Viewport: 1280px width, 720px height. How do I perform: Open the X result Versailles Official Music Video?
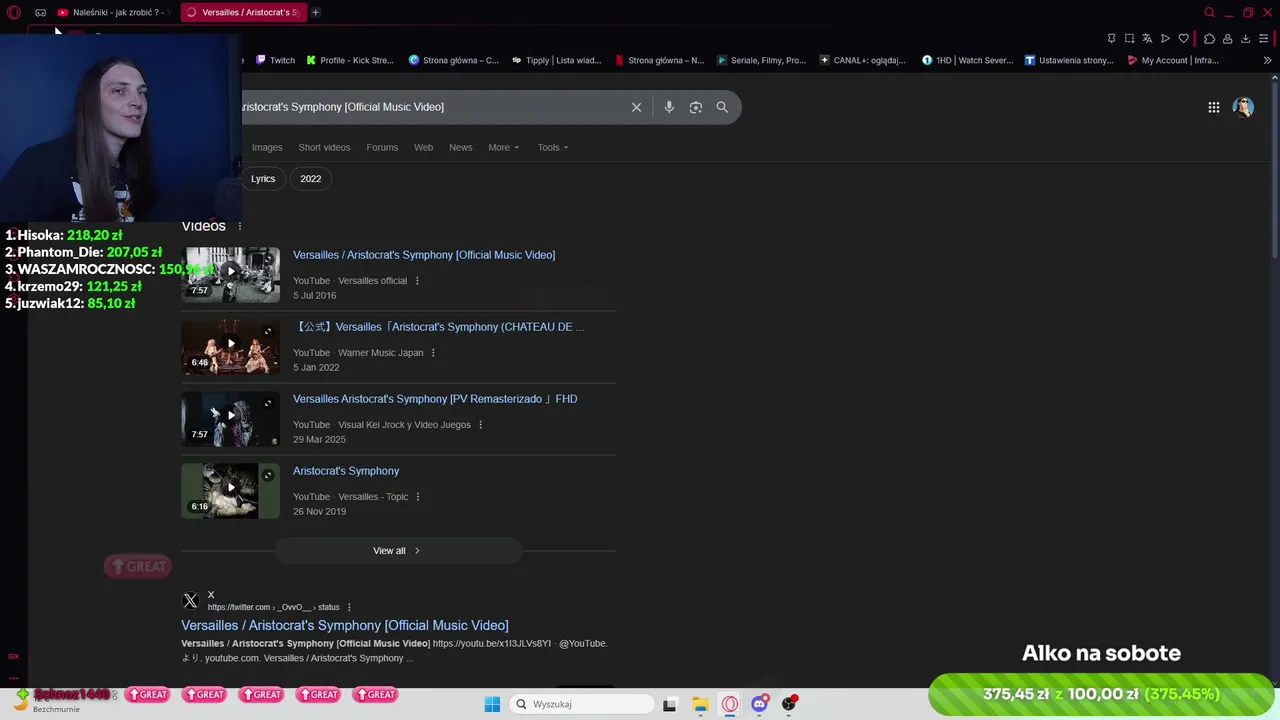click(x=345, y=626)
